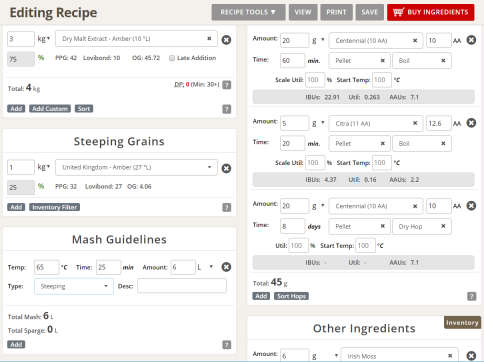Click the Time field showing 8 days
Viewport: 484px width, 362px height.
292,226
